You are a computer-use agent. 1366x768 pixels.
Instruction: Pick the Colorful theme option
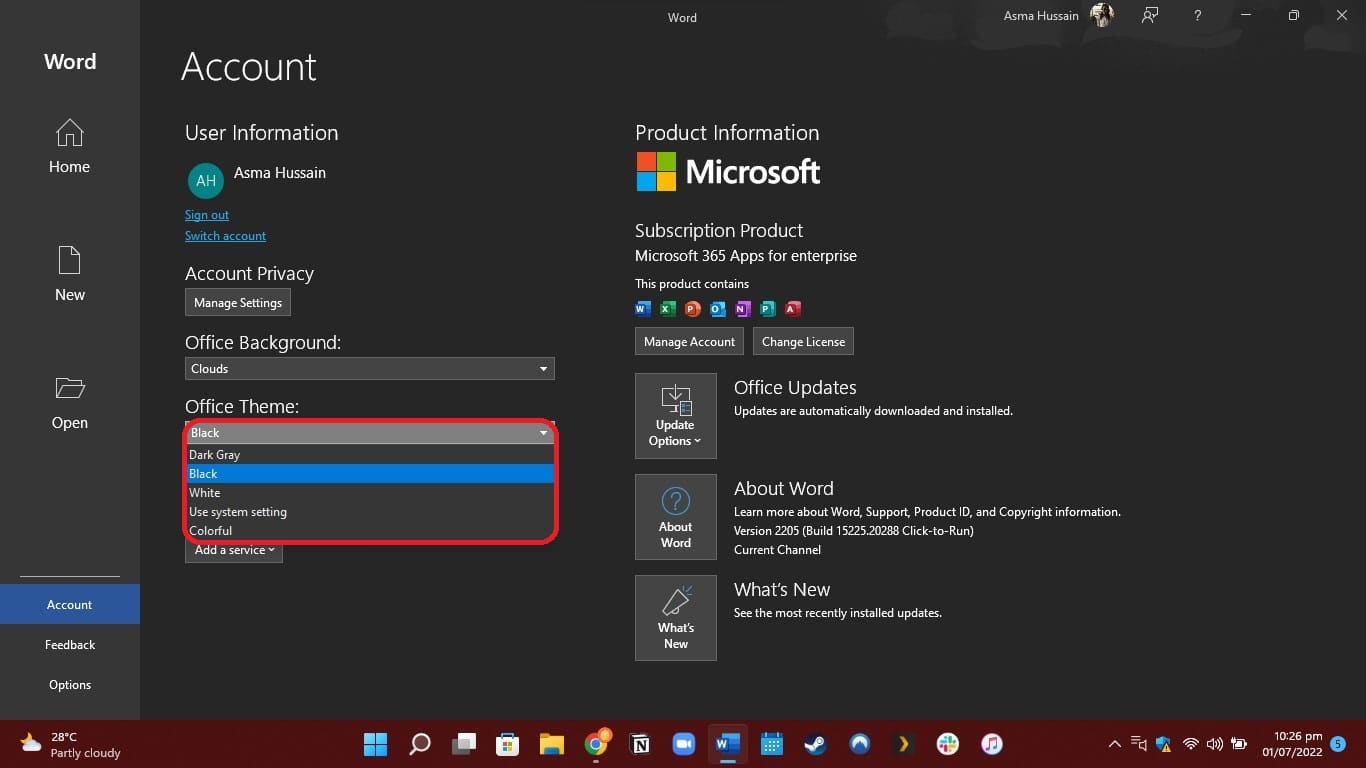point(211,531)
